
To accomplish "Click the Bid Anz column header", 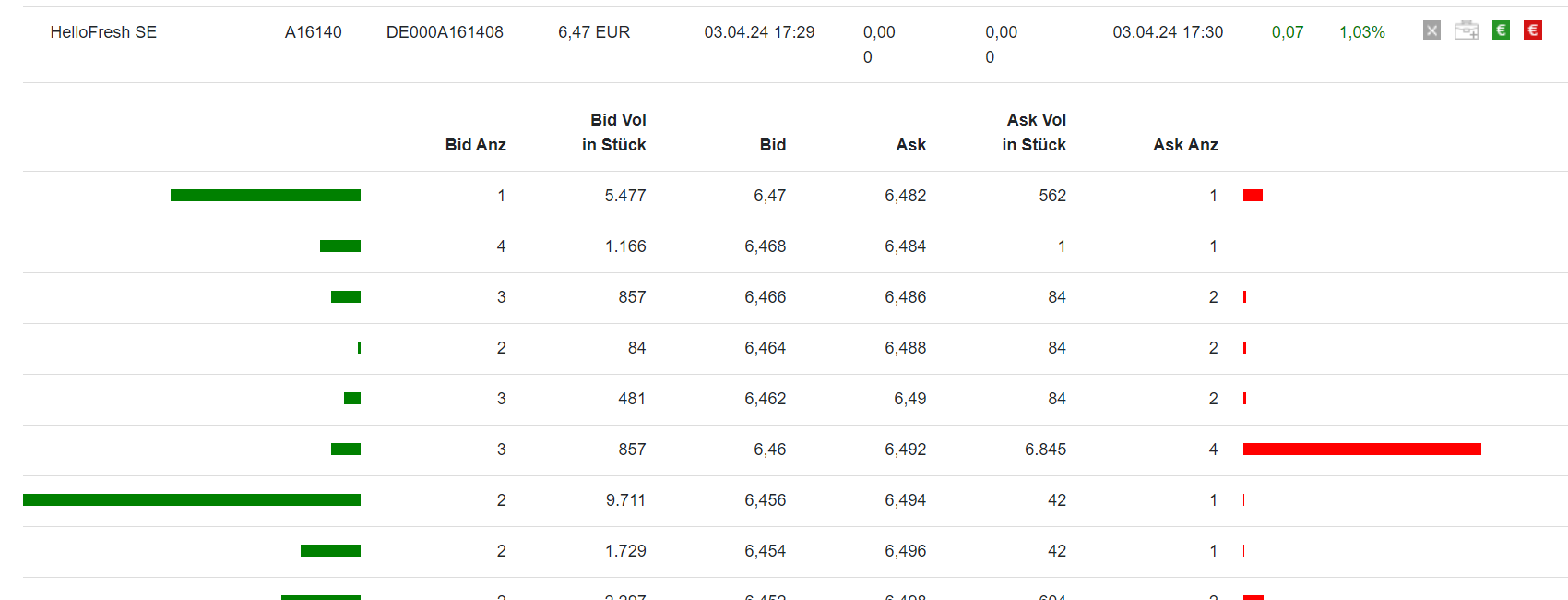I will coord(475,145).
